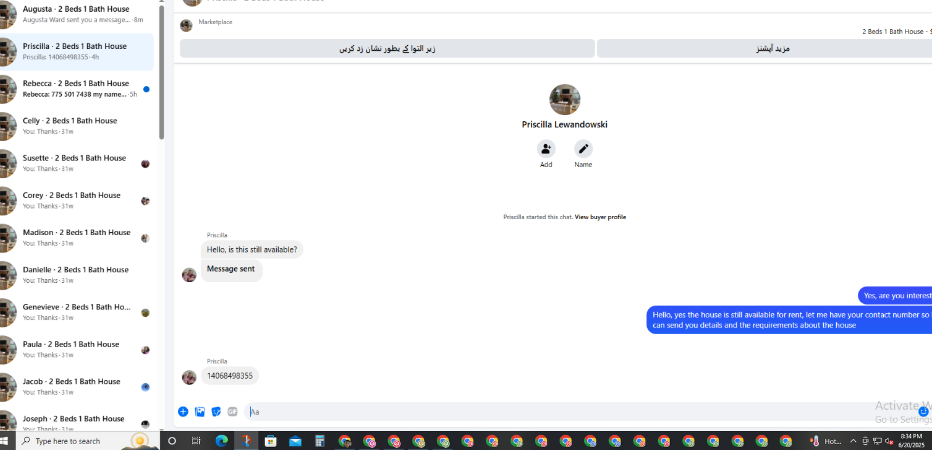Open the Celly conversation in chat list
Screen dimensions: 932x450
point(77,126)
